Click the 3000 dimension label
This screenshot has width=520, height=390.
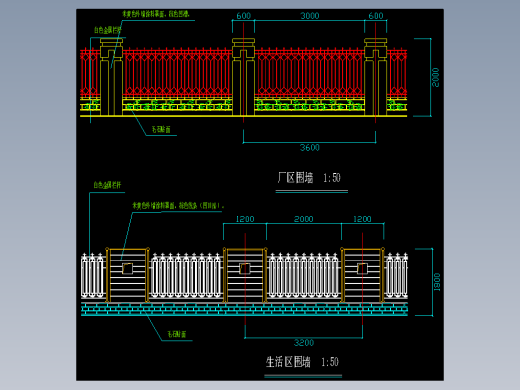[310, 16]
